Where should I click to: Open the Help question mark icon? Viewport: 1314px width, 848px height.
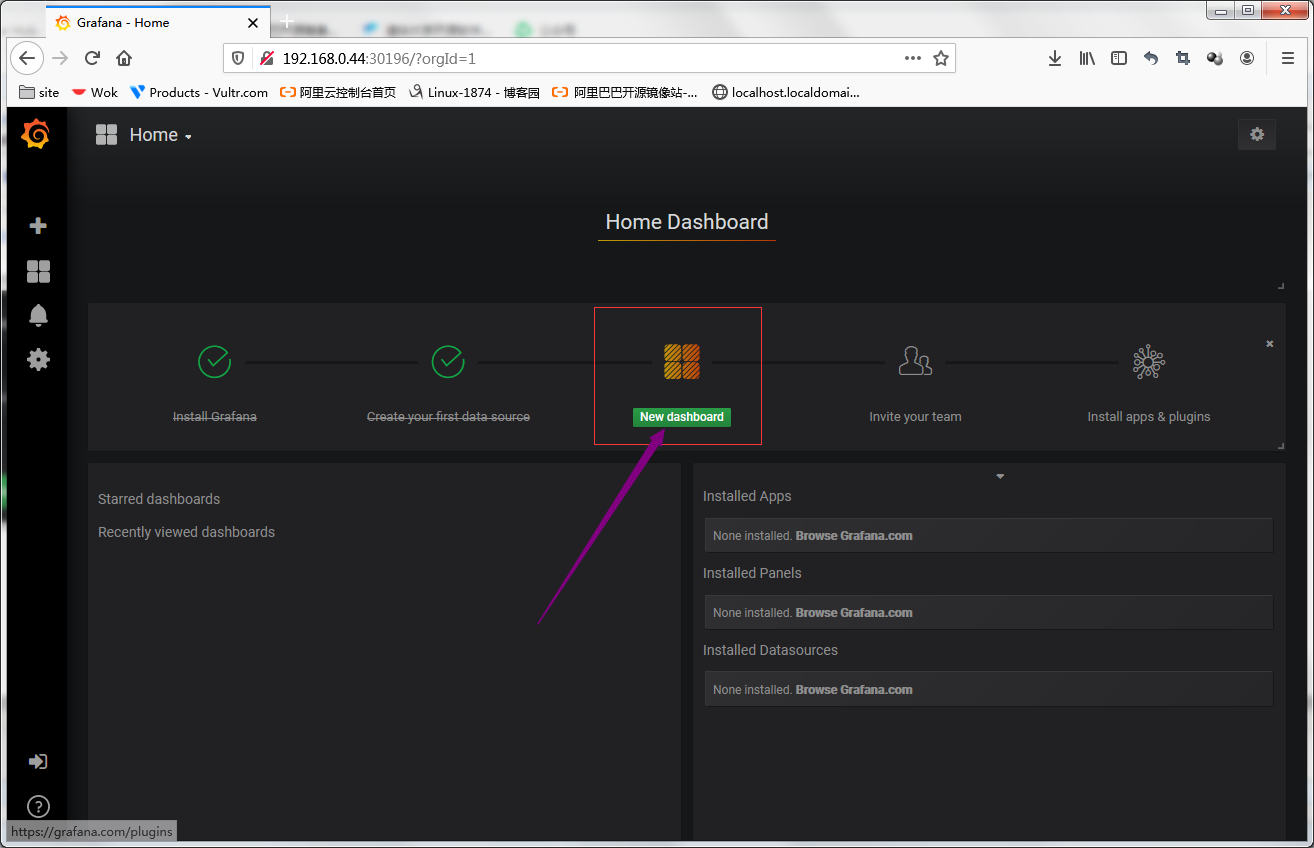(38, 806)
